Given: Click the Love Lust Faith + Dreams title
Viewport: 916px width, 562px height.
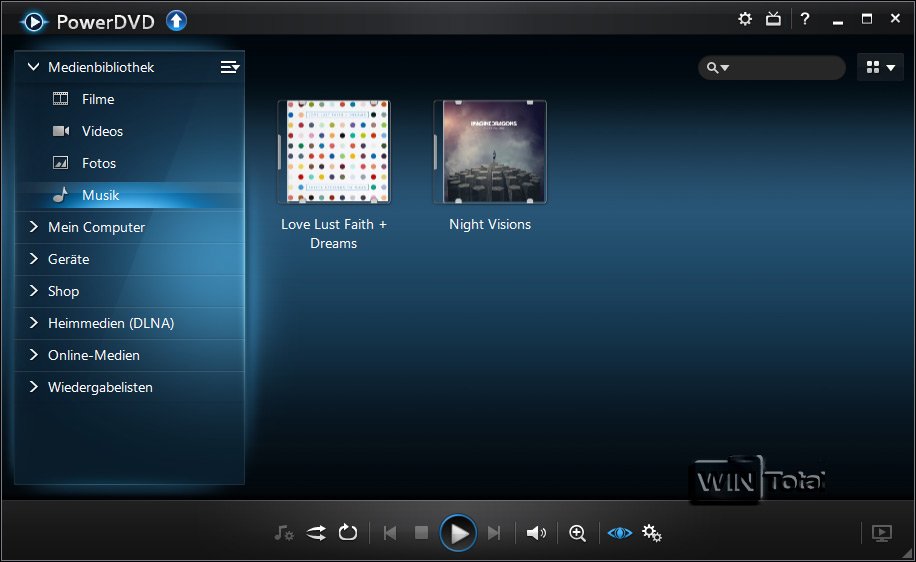Looking at the screenshot, I should coord(334,234).
